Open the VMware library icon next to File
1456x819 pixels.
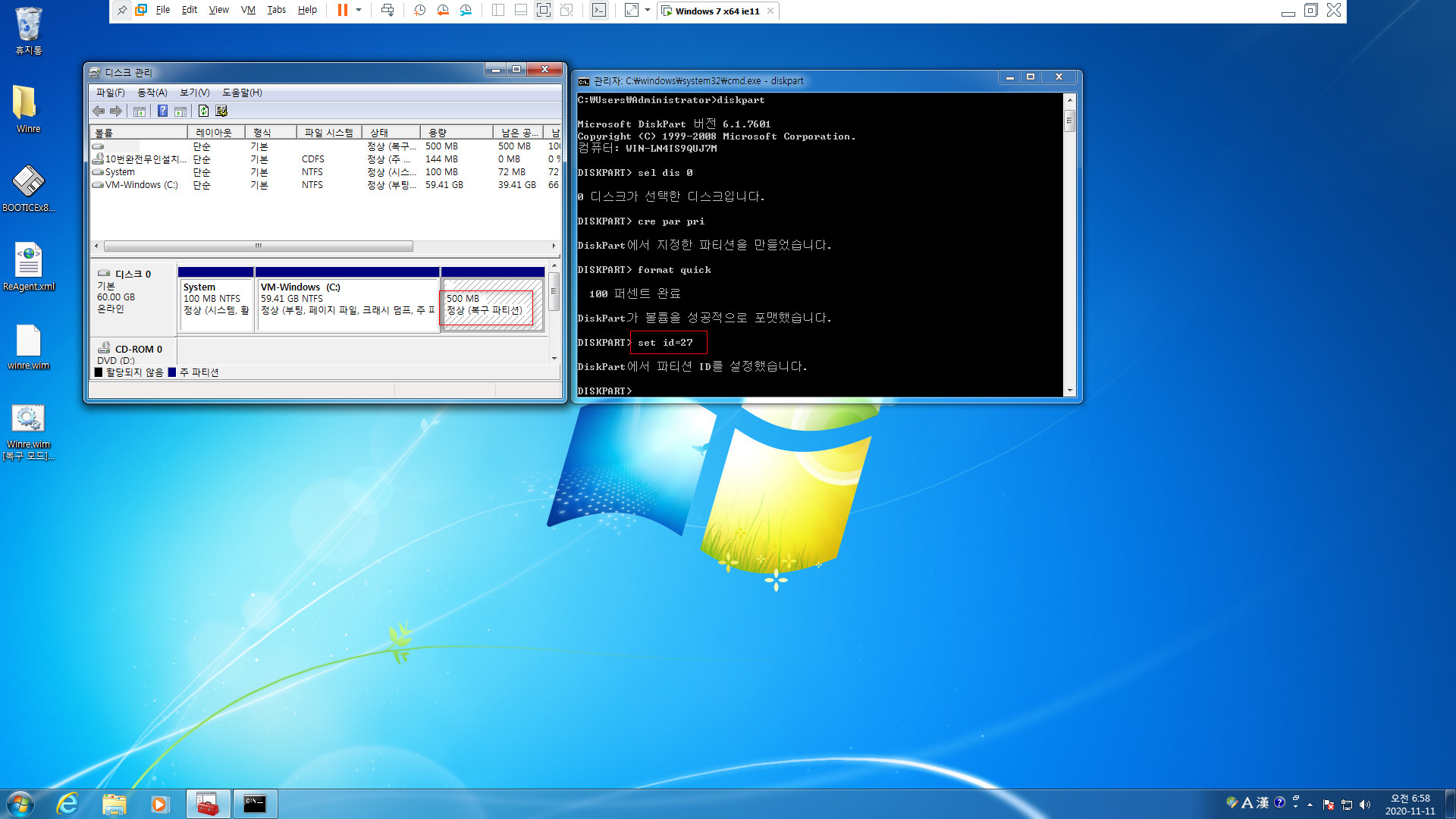141,11
